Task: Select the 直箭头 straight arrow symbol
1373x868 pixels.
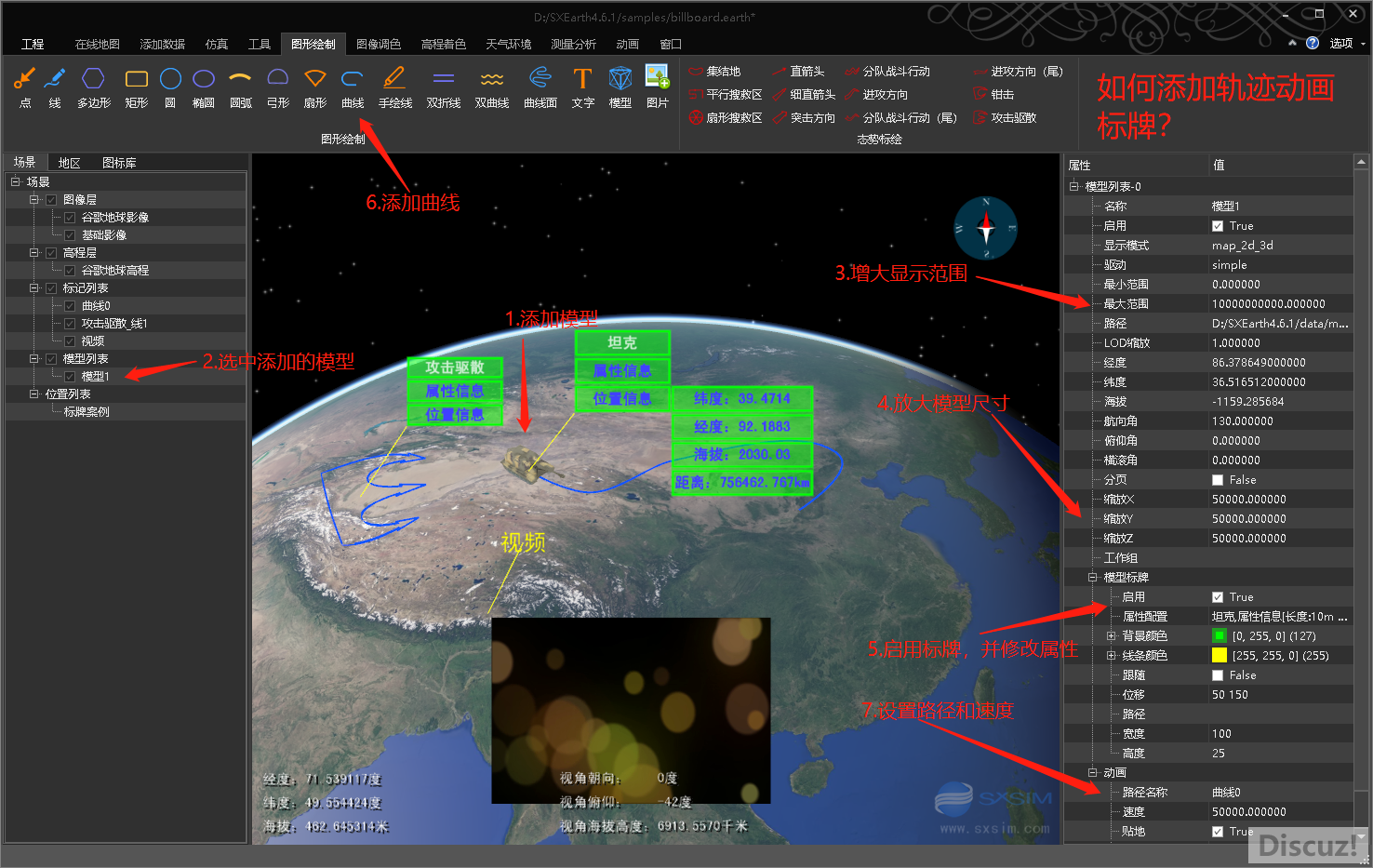Action: coord(798,72)
